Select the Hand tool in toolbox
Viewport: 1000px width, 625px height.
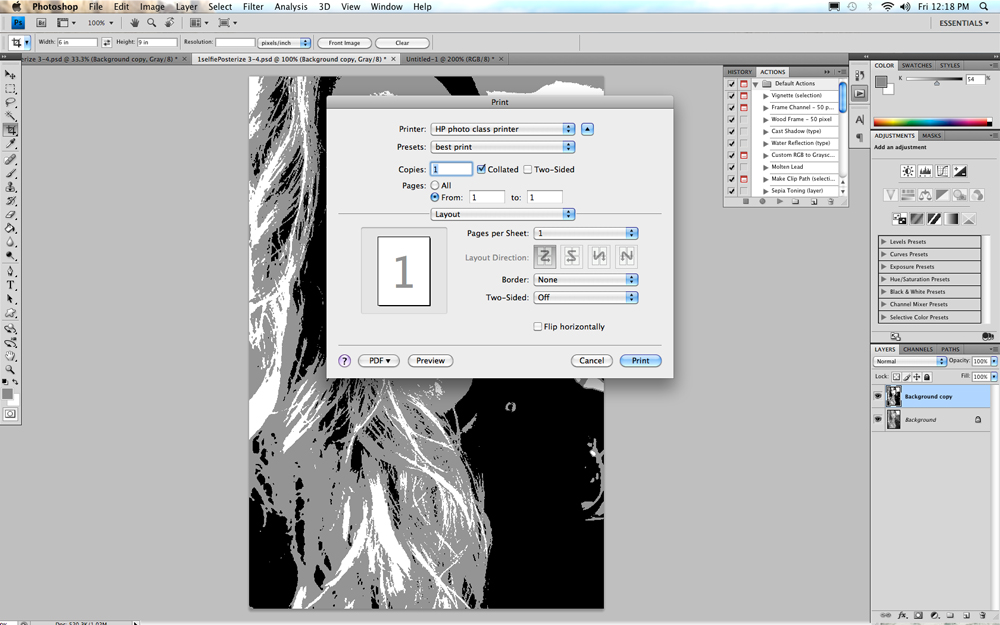[10, 356]
